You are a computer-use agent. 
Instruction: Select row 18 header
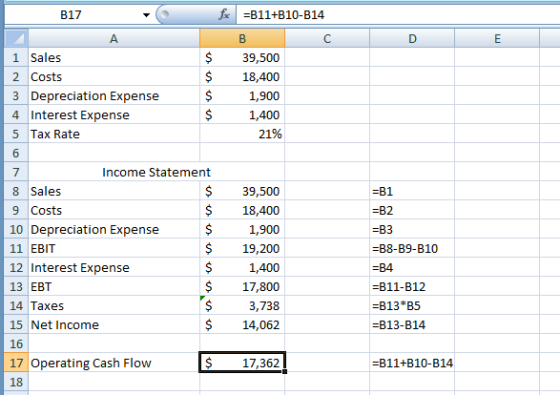click(16, 382)
